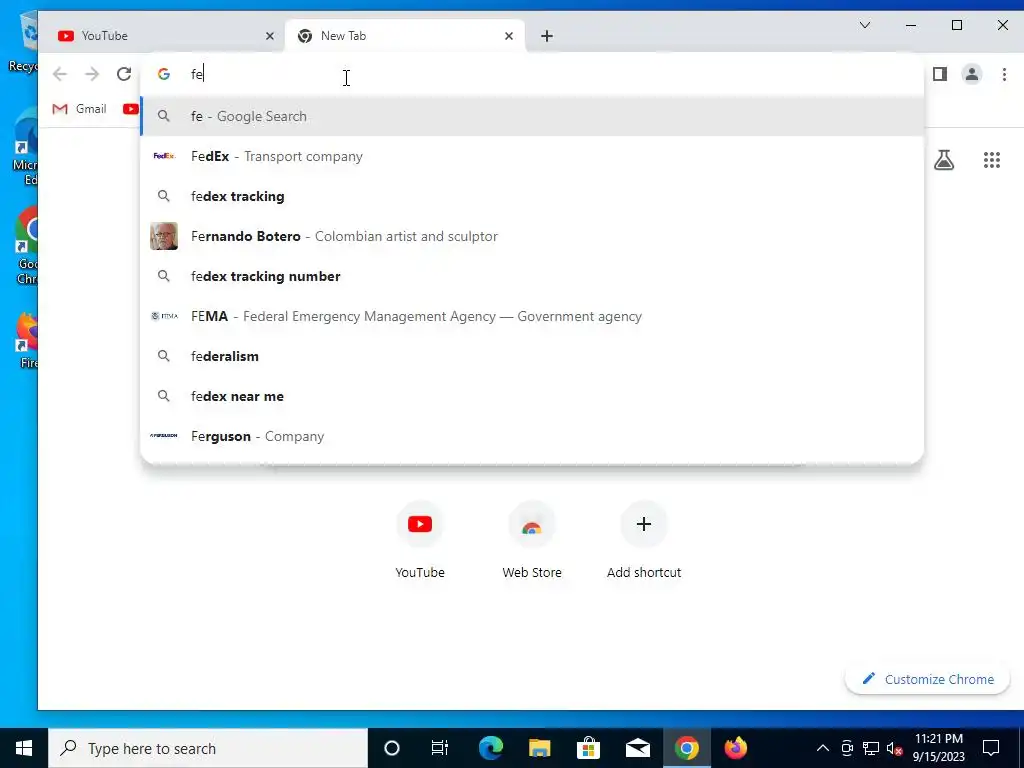Select FedEx Transport company suggestion
1024x768 pixels.
(532, 156)
